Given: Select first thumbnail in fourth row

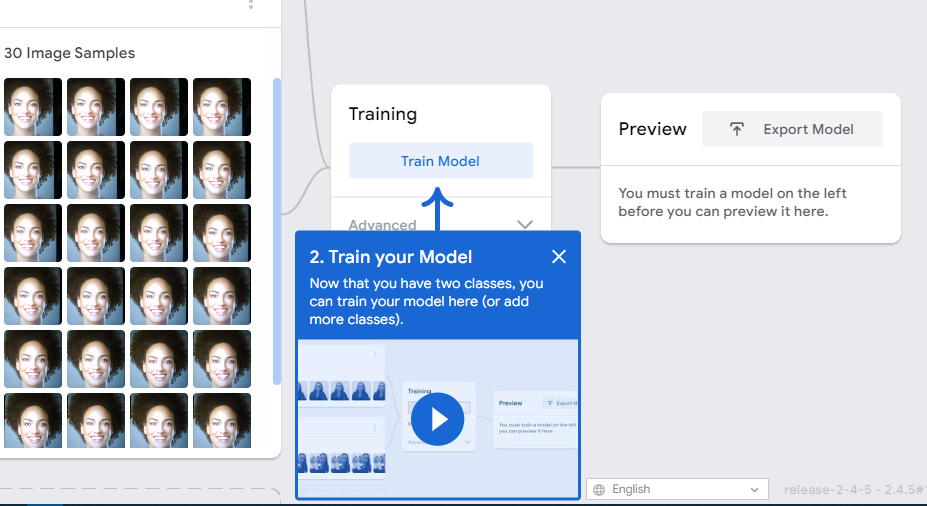Looking at the screenshot, I should (x=33, y=296).
